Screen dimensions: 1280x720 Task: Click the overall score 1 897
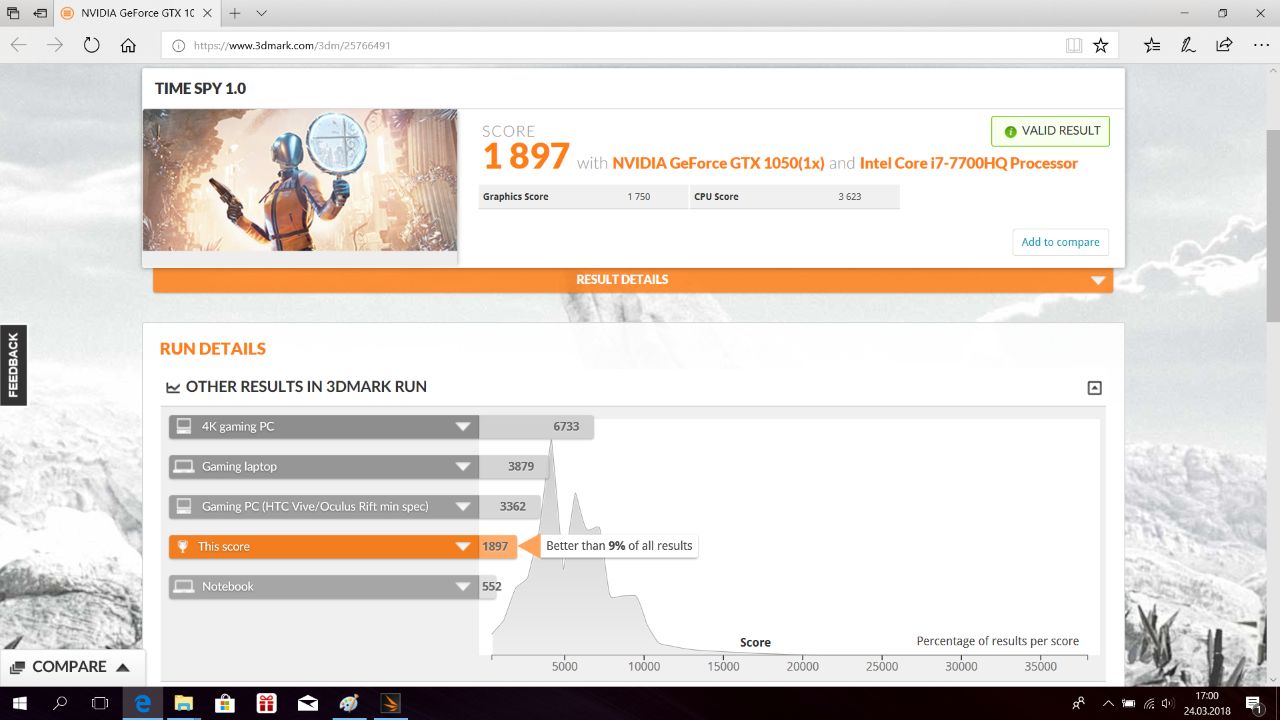(526, 157)
